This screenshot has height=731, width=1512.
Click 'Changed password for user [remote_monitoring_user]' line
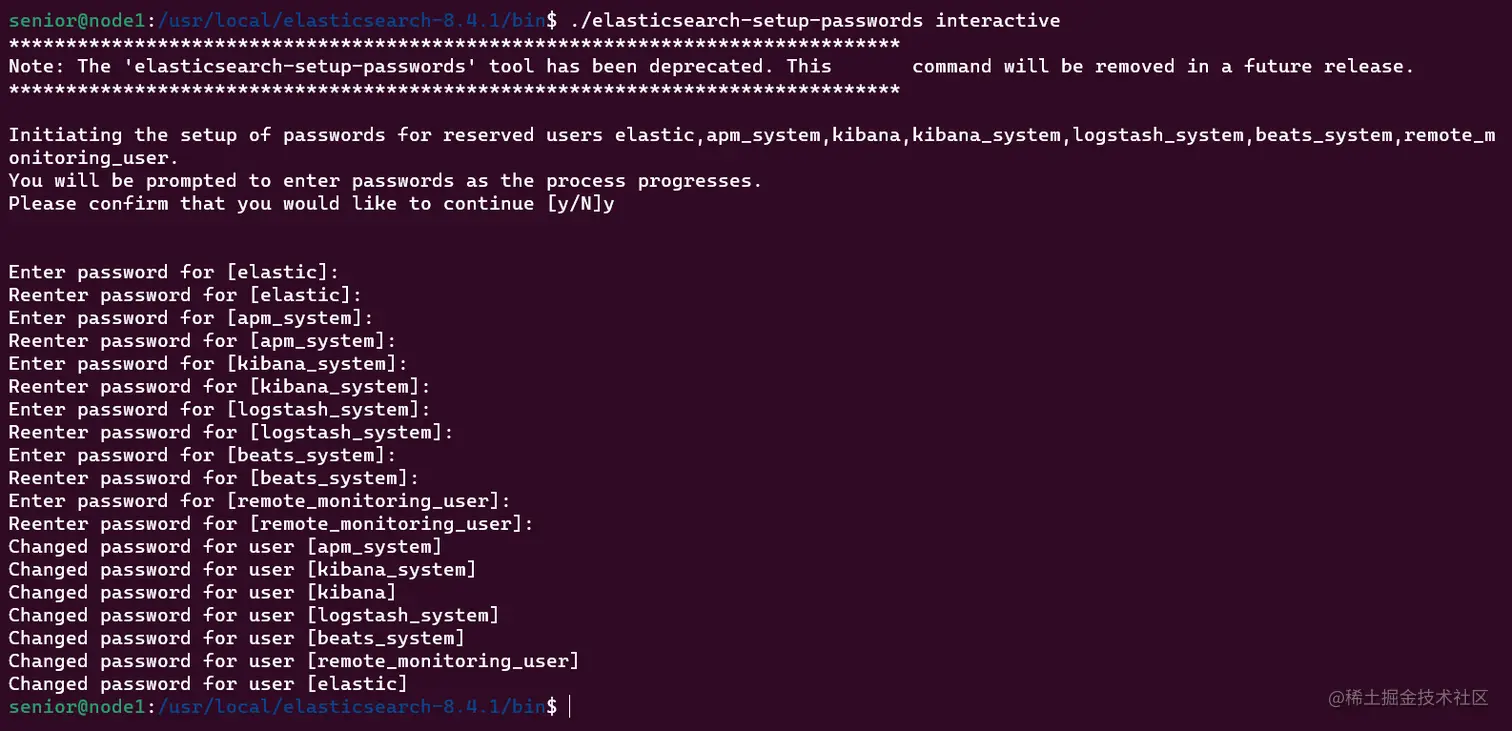tap(294, 661)
